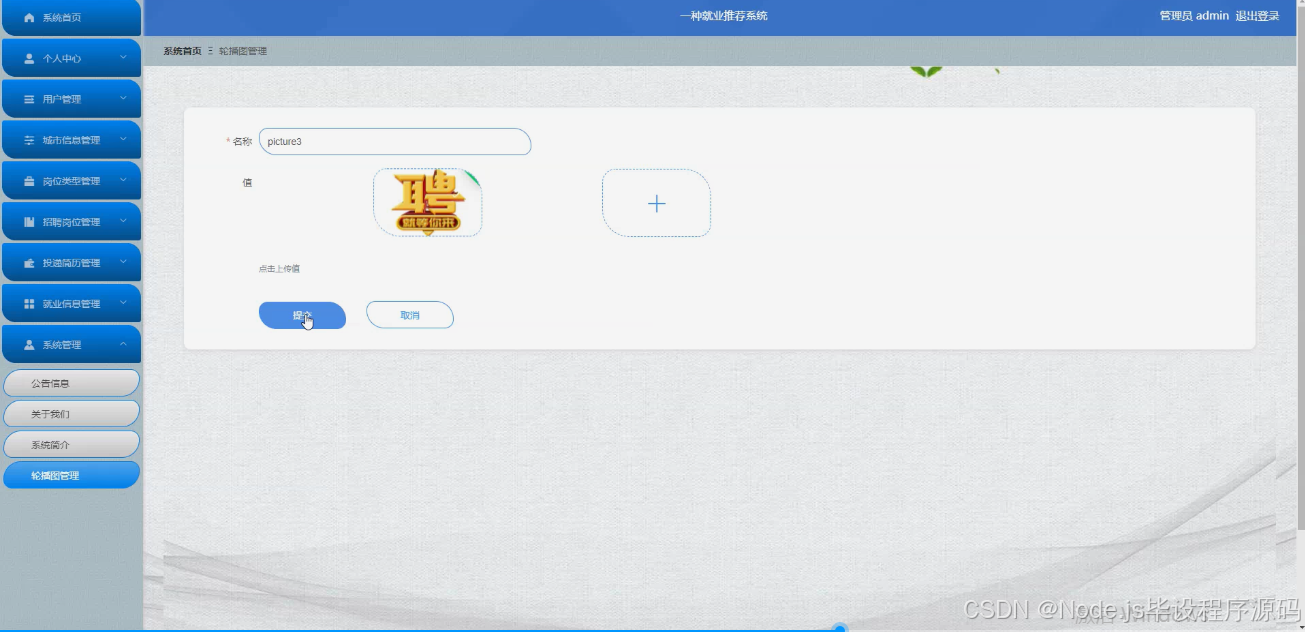This screenshot has height=632, width=1305.
Task: Click the 点击上传值 hint text
Action: coord(279,269)
